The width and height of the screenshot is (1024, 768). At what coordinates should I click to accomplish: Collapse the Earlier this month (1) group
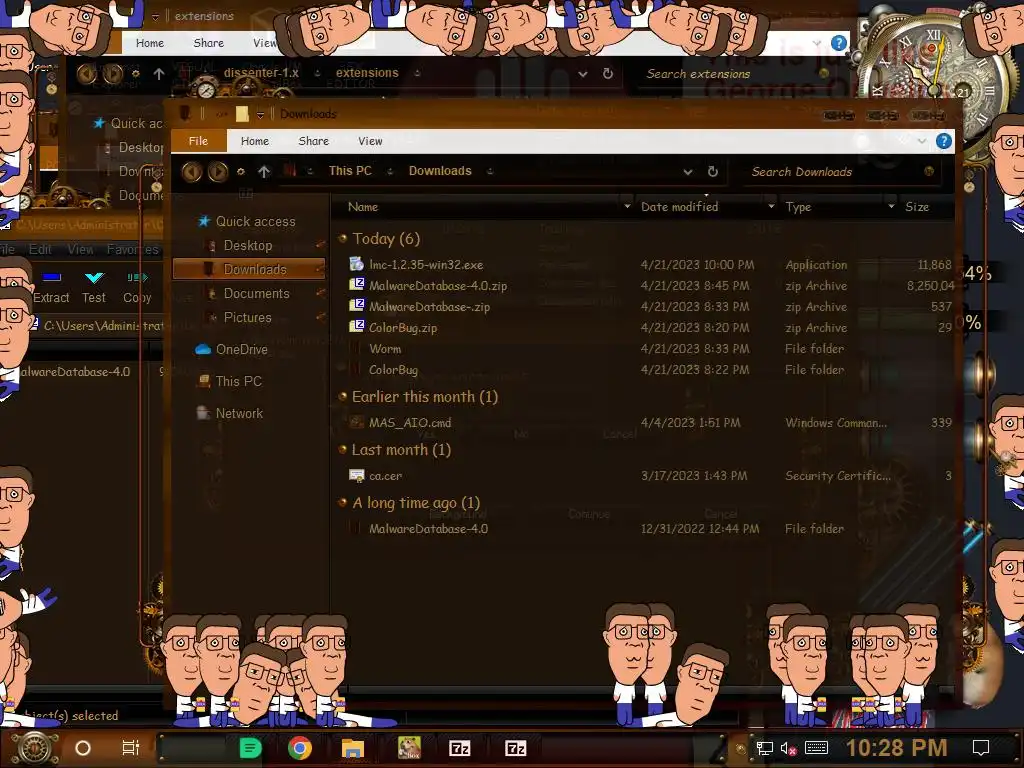click(342, 397)
